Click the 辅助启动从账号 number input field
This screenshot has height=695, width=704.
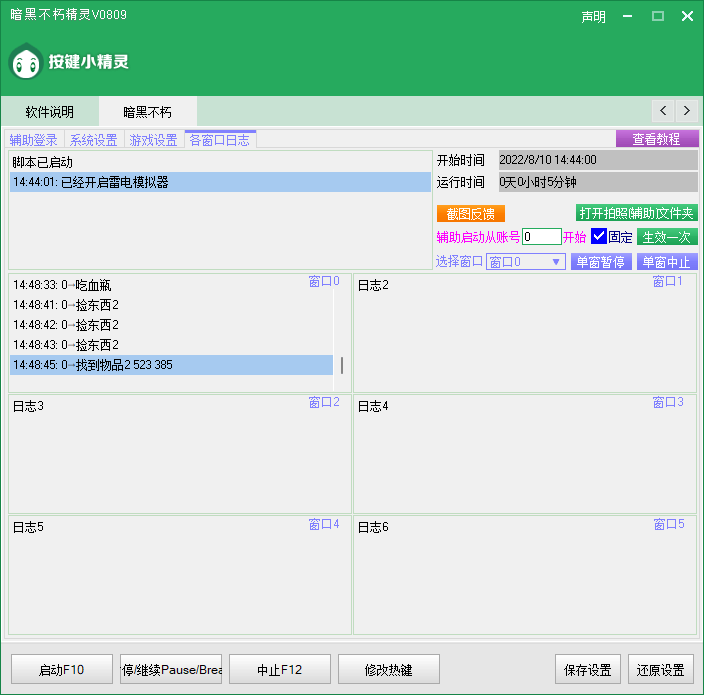click(x=541, y=237)
